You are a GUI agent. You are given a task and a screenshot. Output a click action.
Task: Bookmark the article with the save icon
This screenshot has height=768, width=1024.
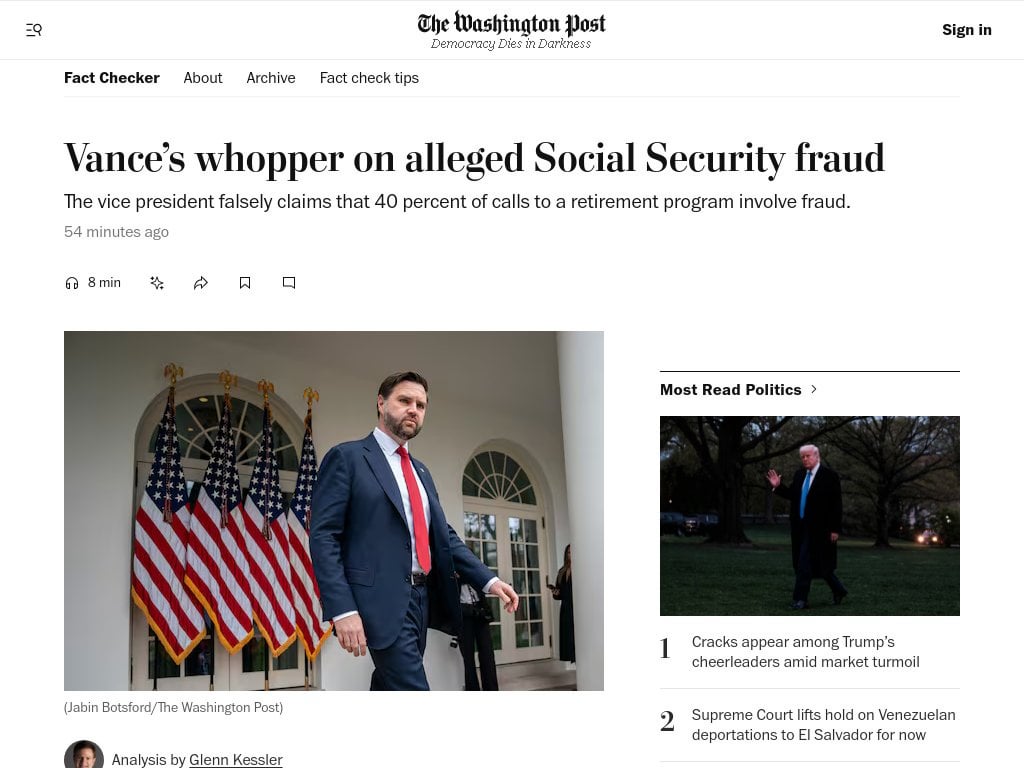pyautogui.click(x=245, y=282)
